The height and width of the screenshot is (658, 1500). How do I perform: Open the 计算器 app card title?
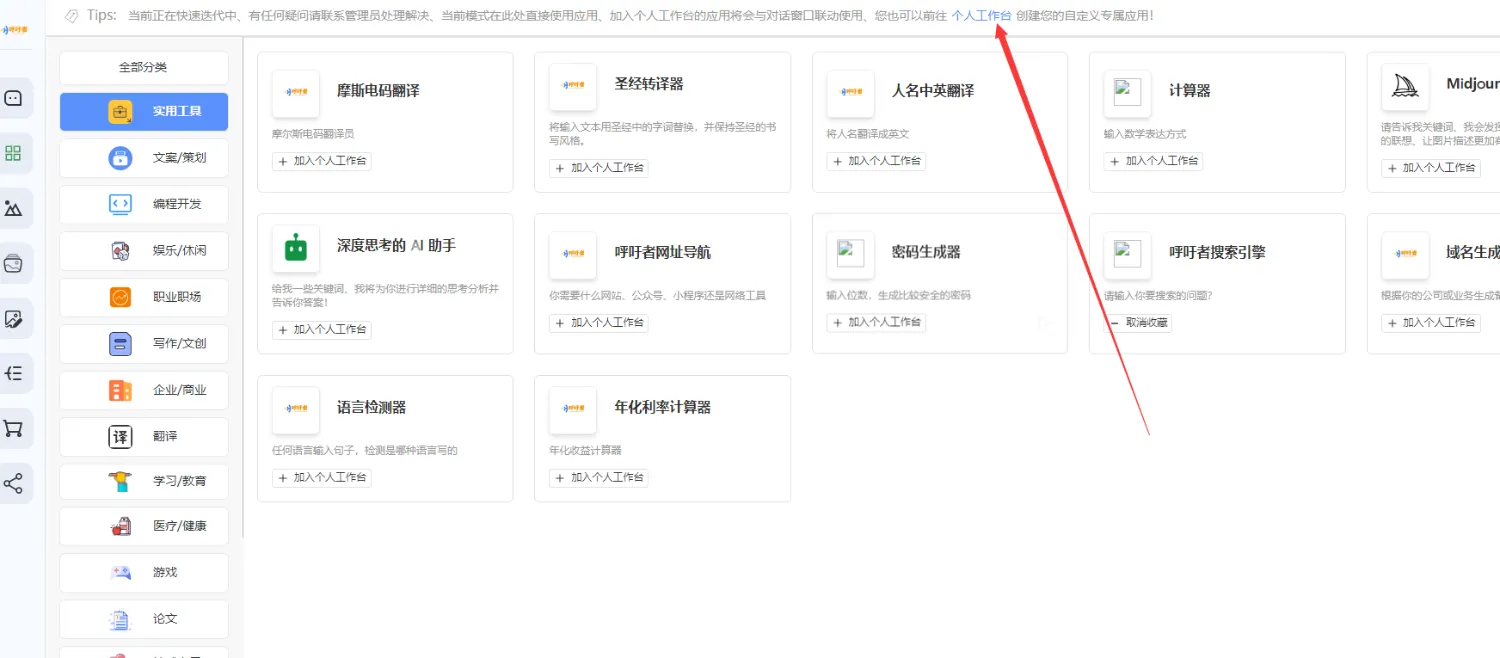1189,91
